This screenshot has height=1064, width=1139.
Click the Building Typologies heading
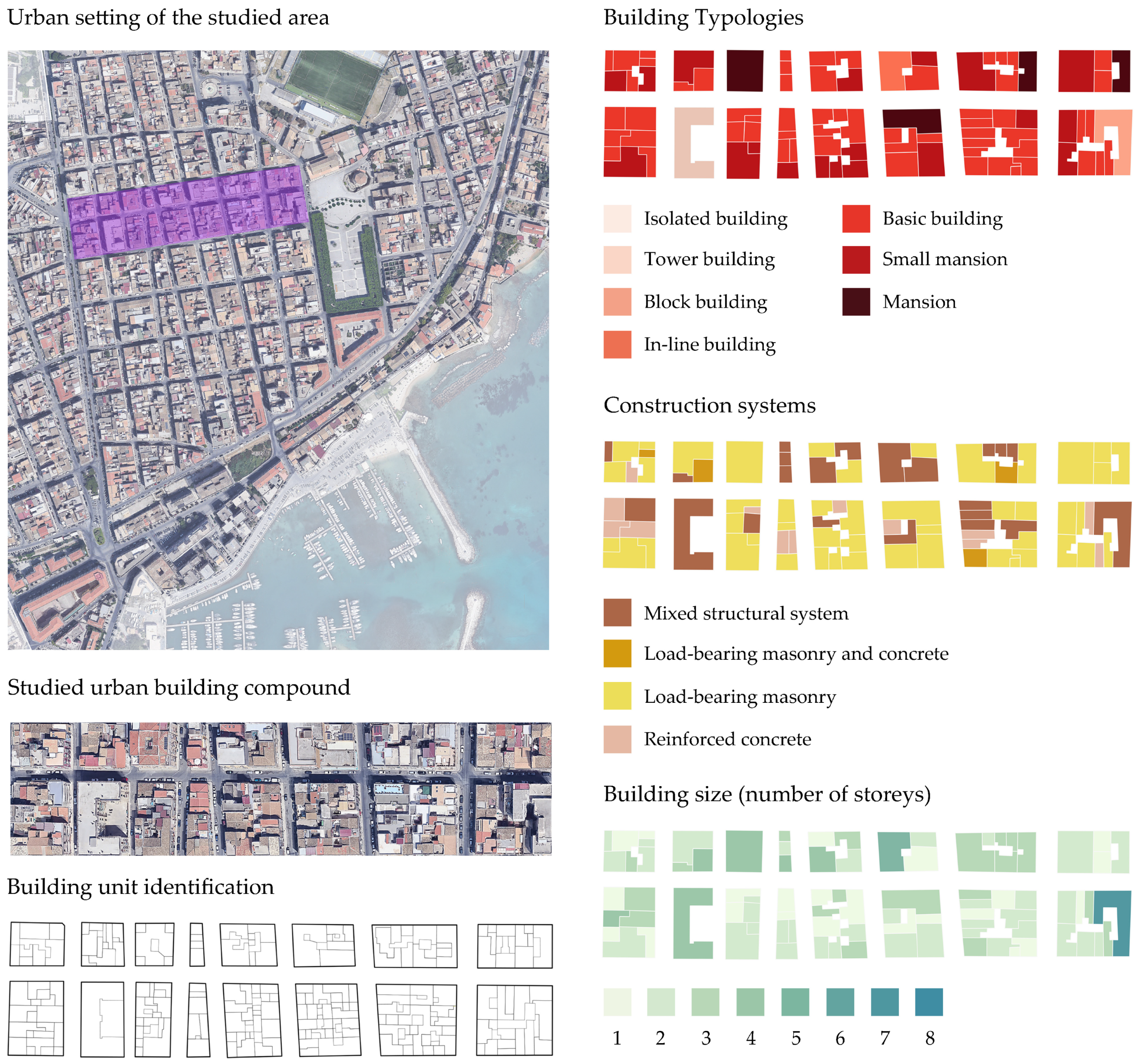(x=703, y=17)
